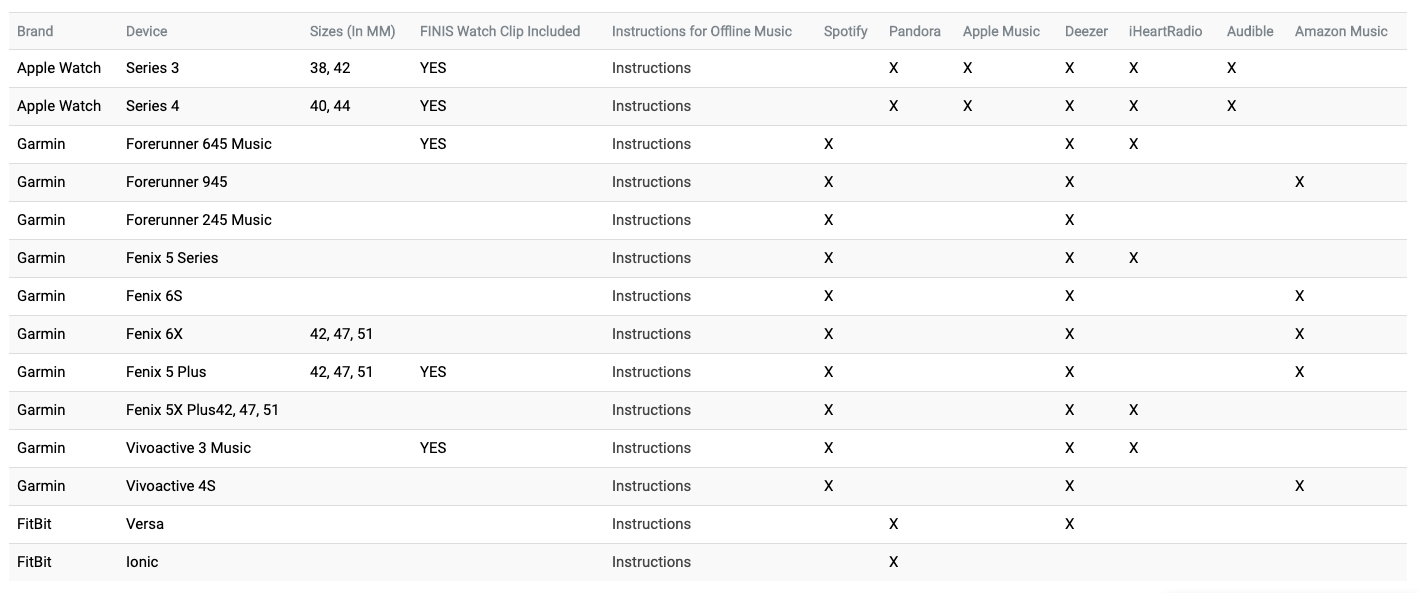Select the FINIS Watch Clip Included header
This screenshot has height=593, width=1420.
coord(500,31)
